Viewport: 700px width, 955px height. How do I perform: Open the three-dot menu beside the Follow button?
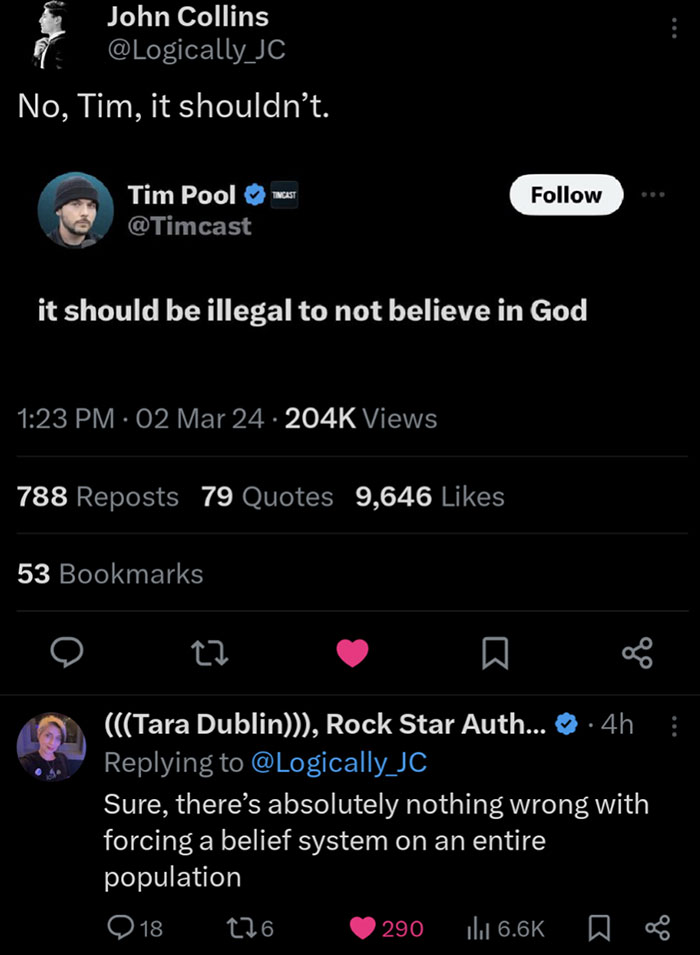coord(654,195)
